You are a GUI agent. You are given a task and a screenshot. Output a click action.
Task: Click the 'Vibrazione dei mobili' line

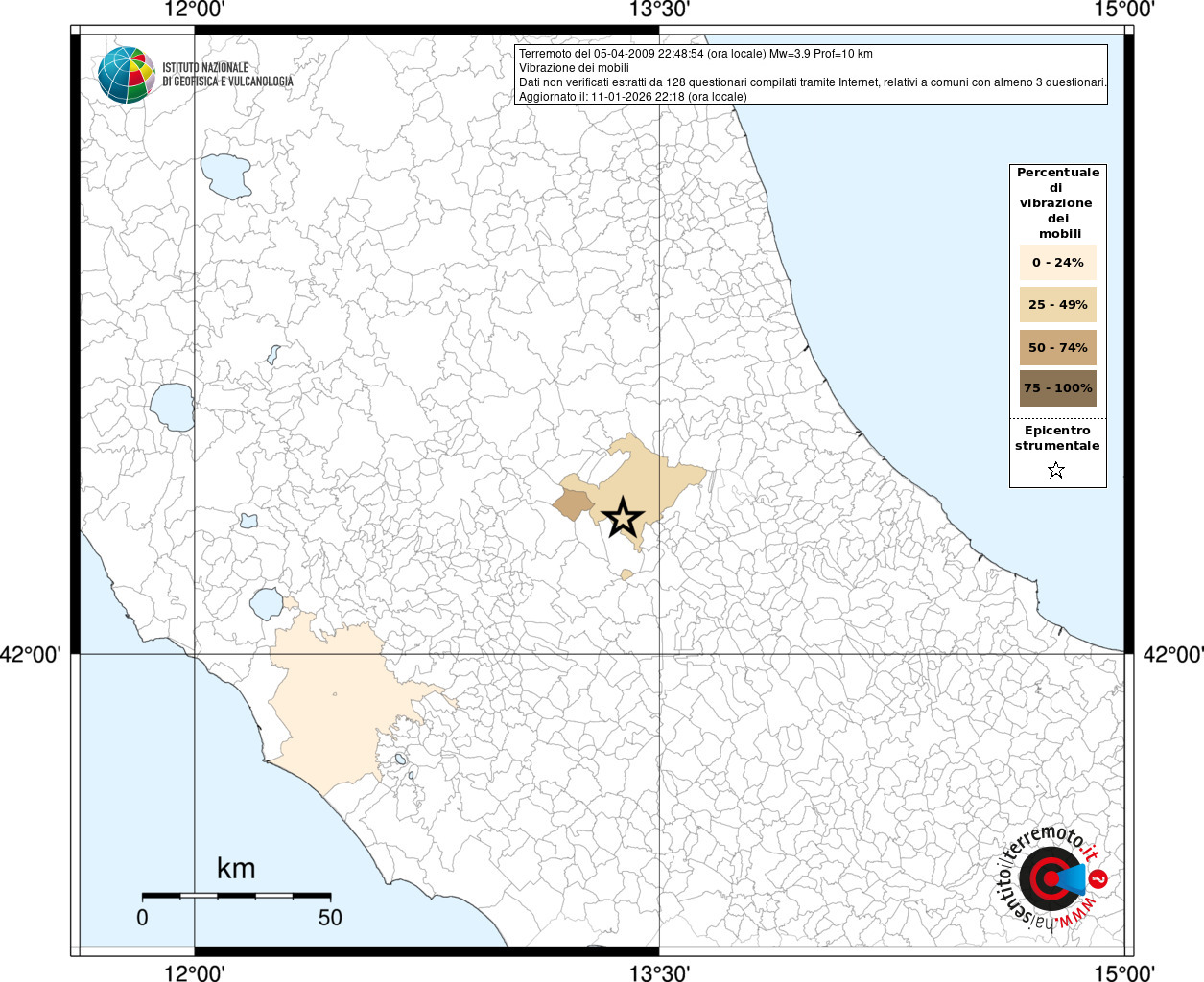pos(574,68)
